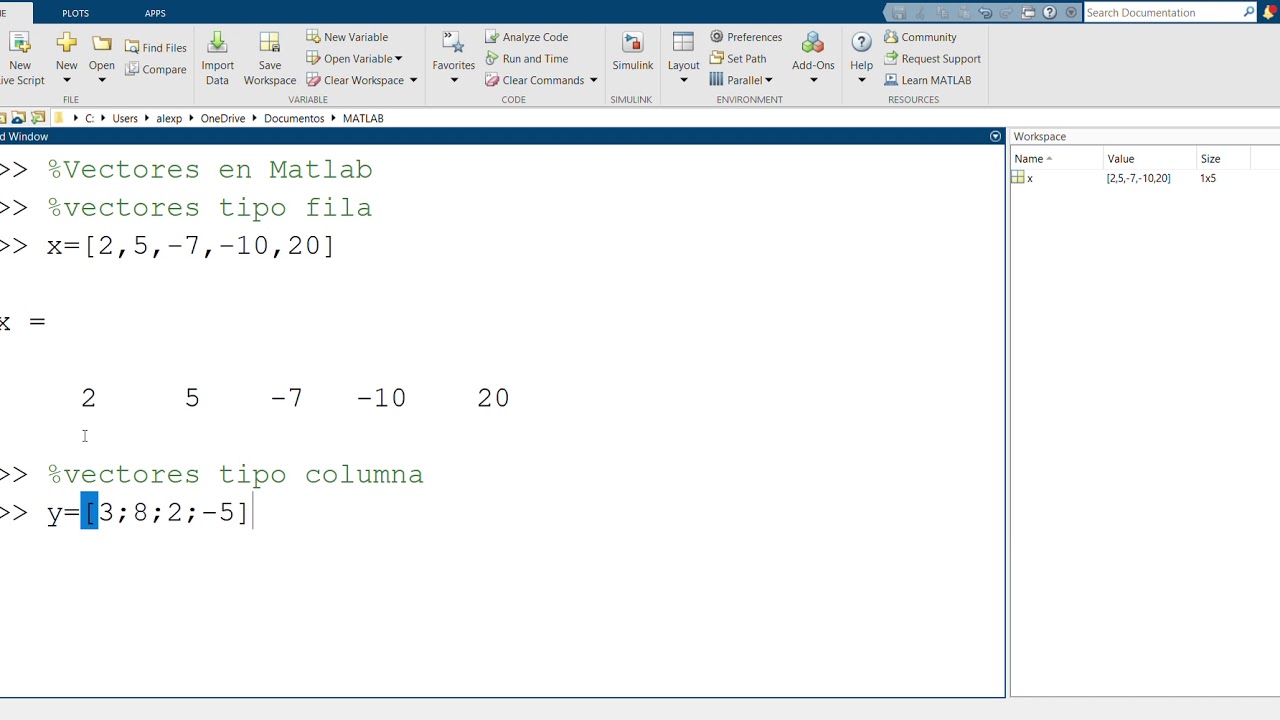Click the %vectores tipo columna comment
This screenshot has height=720, width=1280.
(x=235, y=474)
